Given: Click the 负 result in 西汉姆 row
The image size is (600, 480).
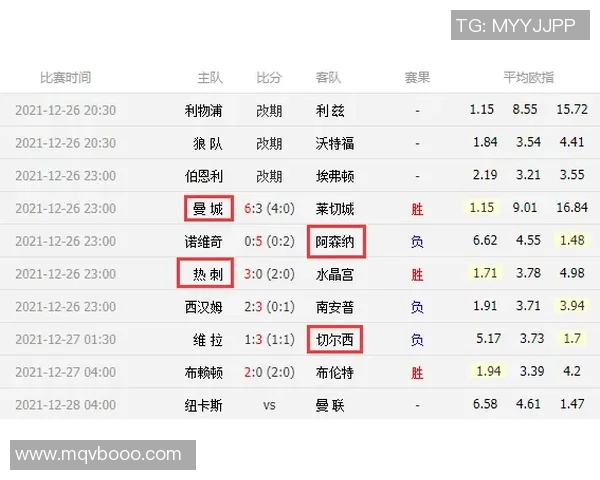Looking at the screenshot, I should point(417,306).
